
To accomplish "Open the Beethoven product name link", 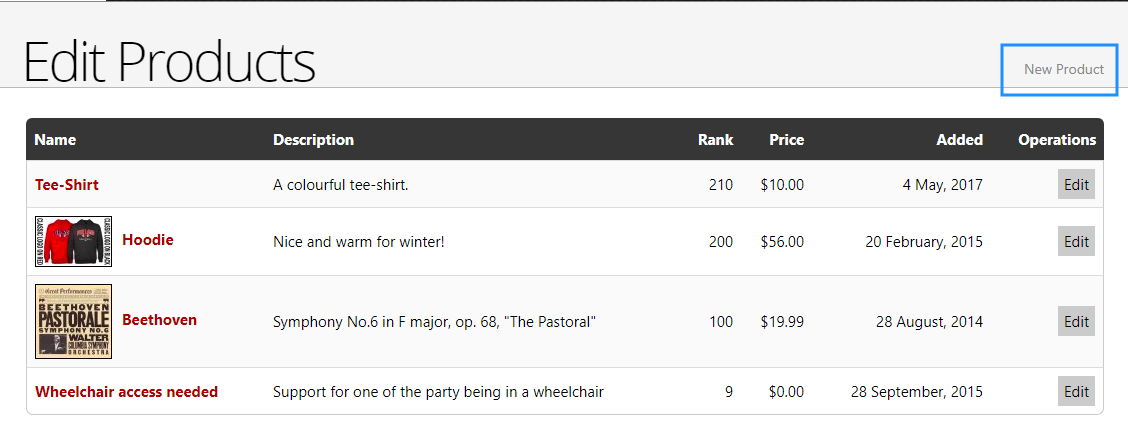I will (x=159, y=320).
